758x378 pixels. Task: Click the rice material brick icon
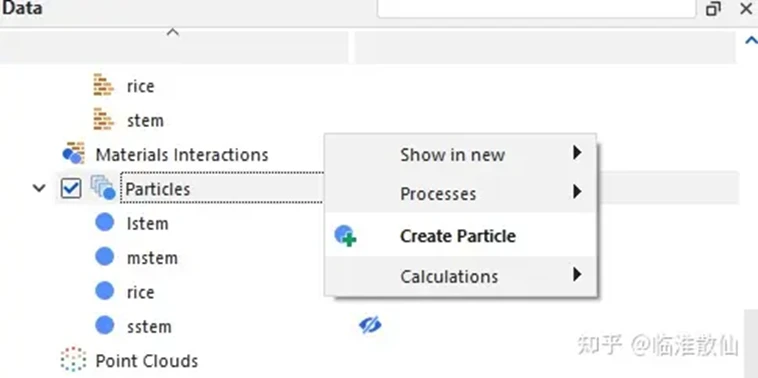(103, 86)
